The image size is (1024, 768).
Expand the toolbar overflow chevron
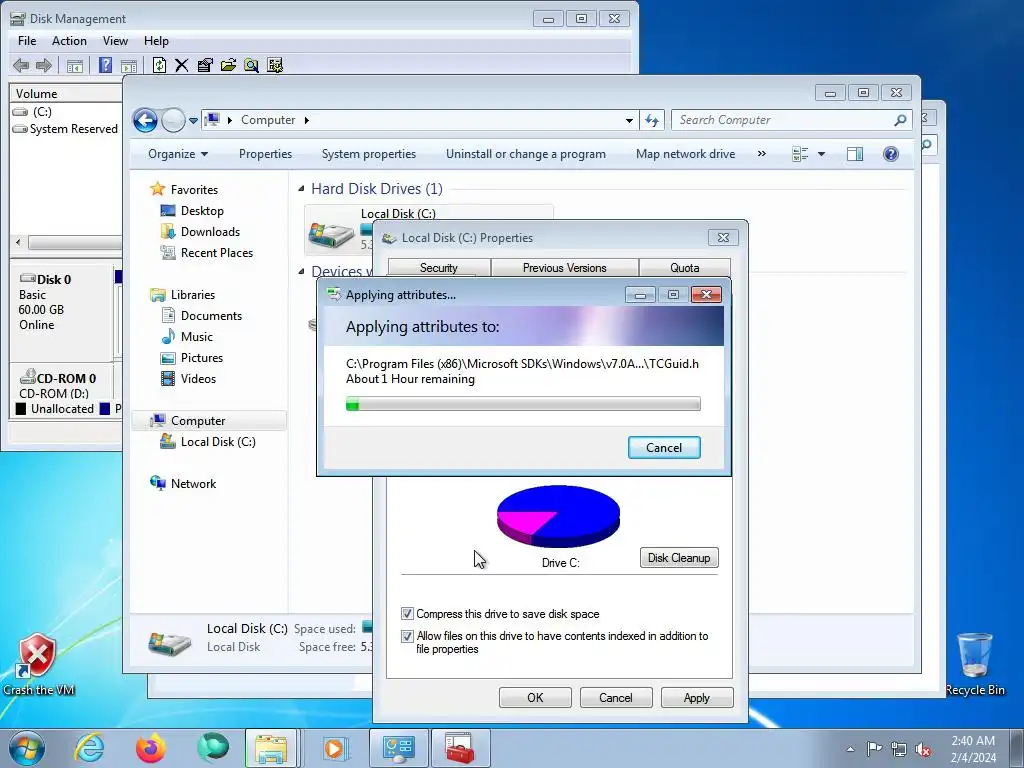click(761, 154)
